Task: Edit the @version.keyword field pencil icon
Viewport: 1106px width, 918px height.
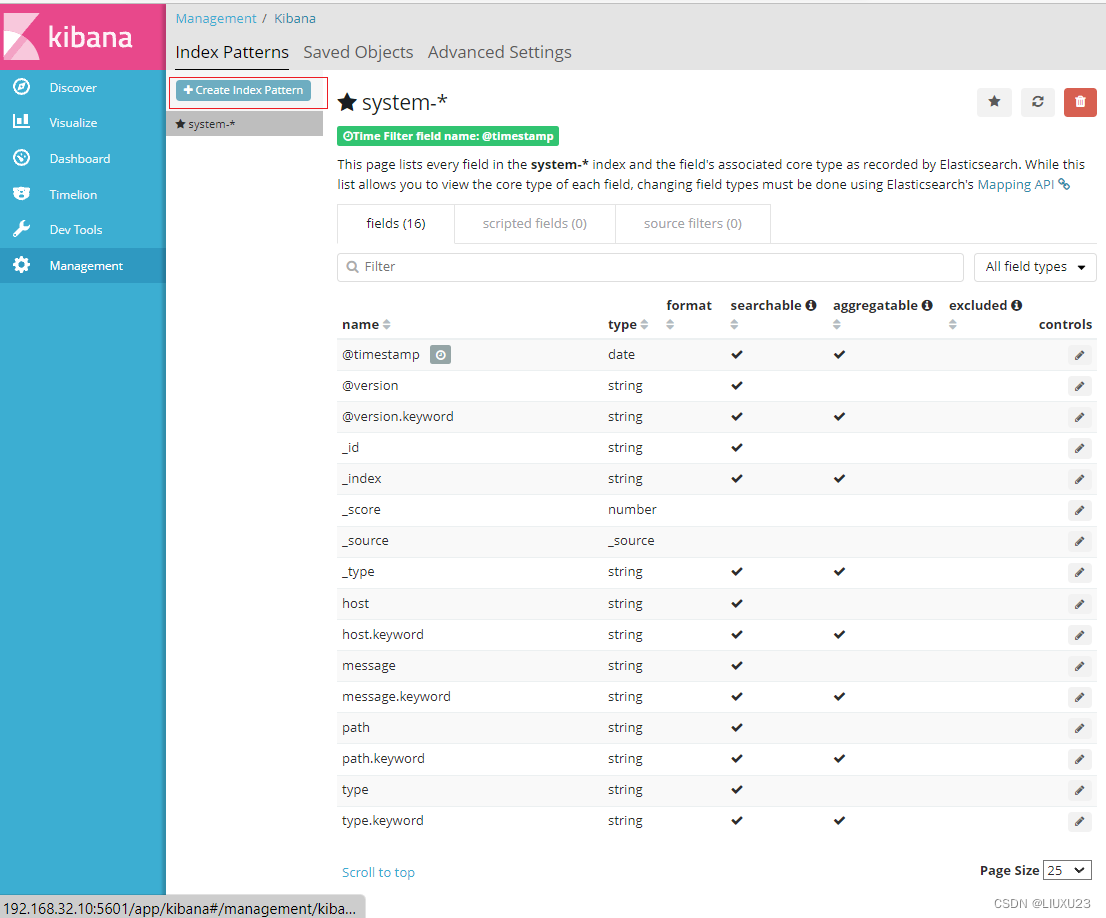Action: tap(1079, 417)
